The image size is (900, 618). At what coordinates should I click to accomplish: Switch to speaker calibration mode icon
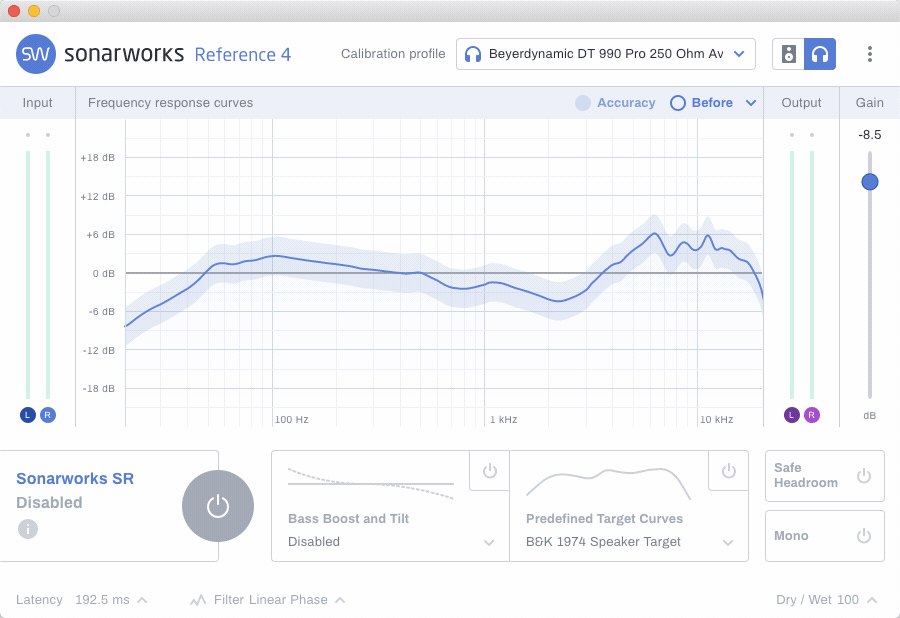coord(789,54)
